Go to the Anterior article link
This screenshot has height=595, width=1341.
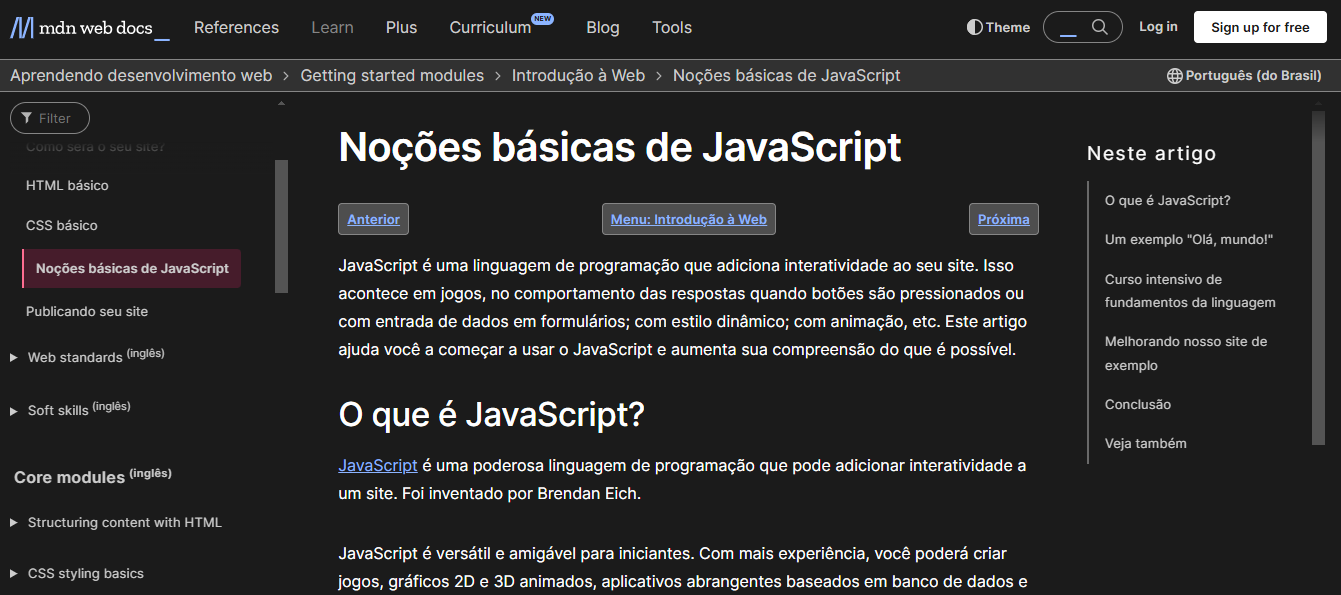click(373, 219)
